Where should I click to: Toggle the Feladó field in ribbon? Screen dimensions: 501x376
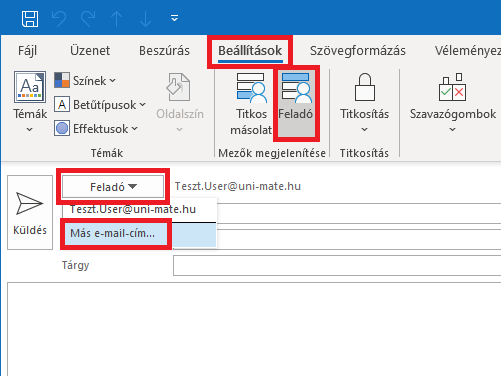(x=296, y=104)
